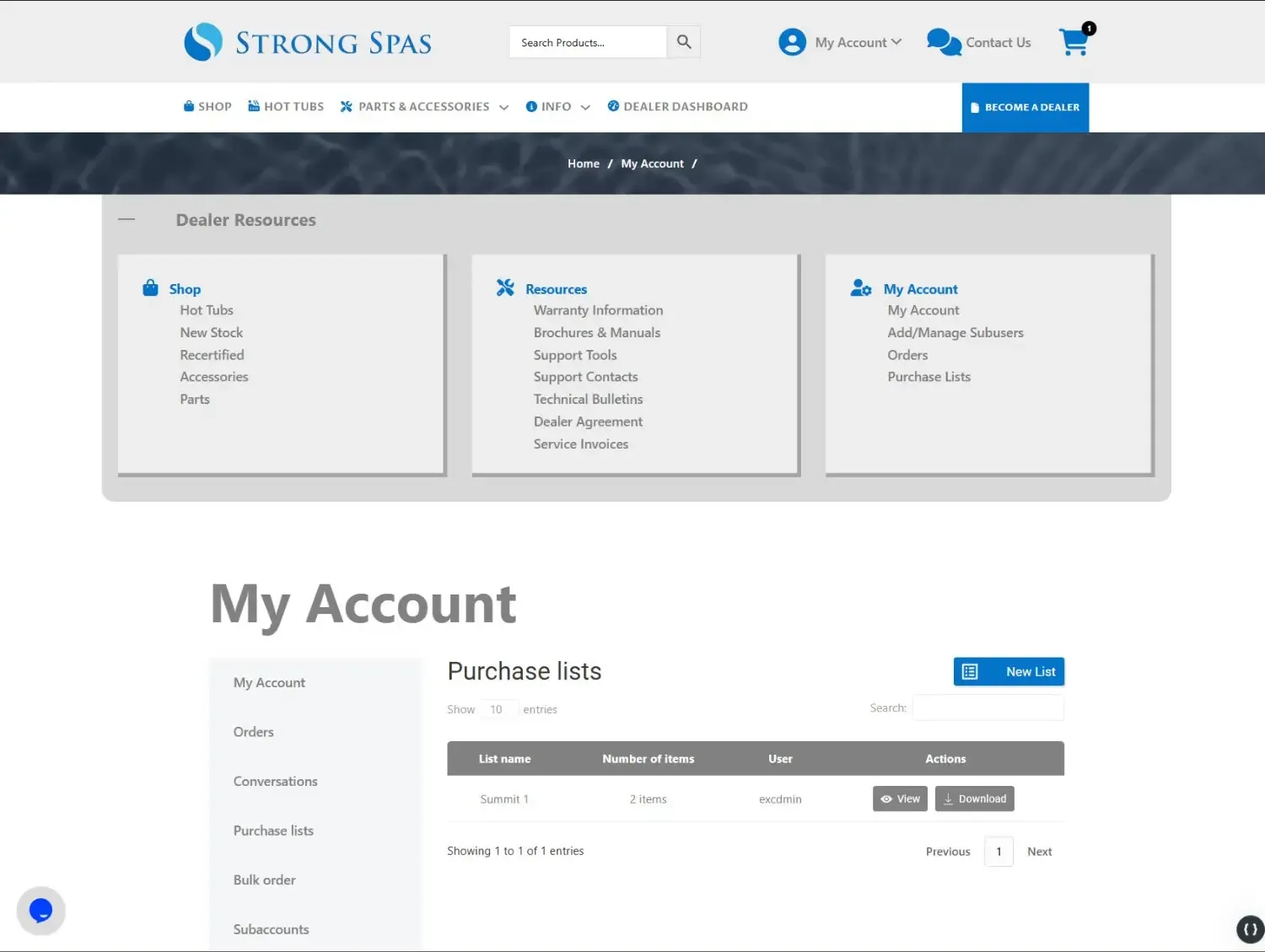Viewport: 1265px width, 952px height.
Task: Click the New List button
Action: point(1009,672)
